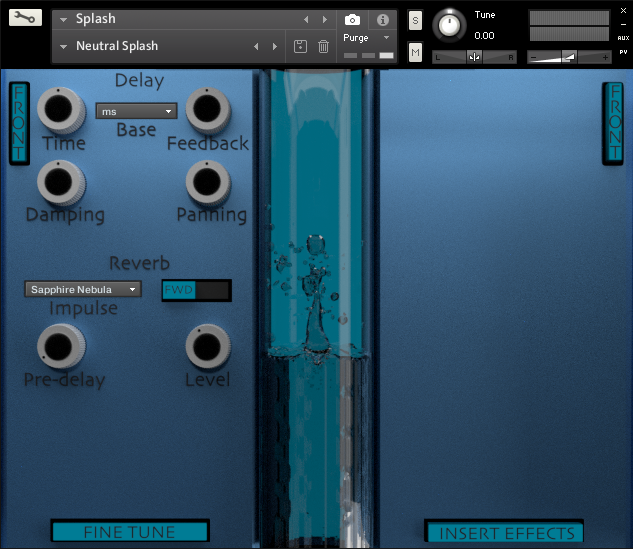Click the reverb Pre-delay knob
633x549 pixels.
(x=61, y=346)
